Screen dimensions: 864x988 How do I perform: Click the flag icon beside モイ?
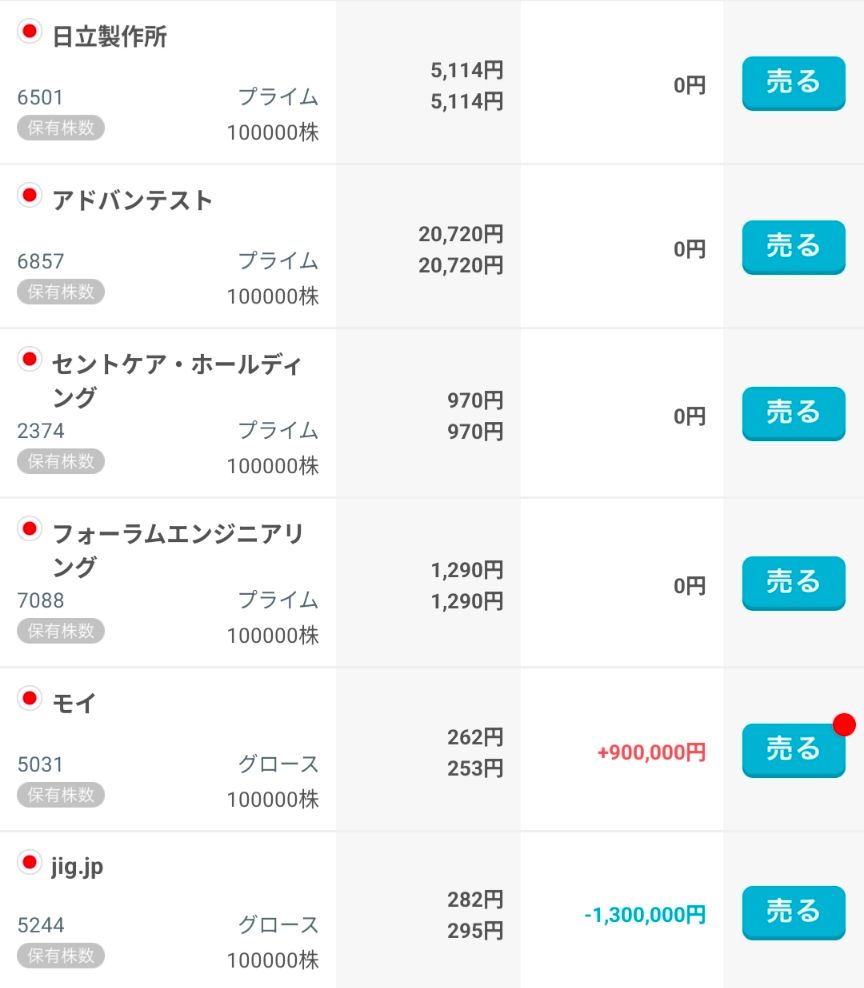click(29, 698)
